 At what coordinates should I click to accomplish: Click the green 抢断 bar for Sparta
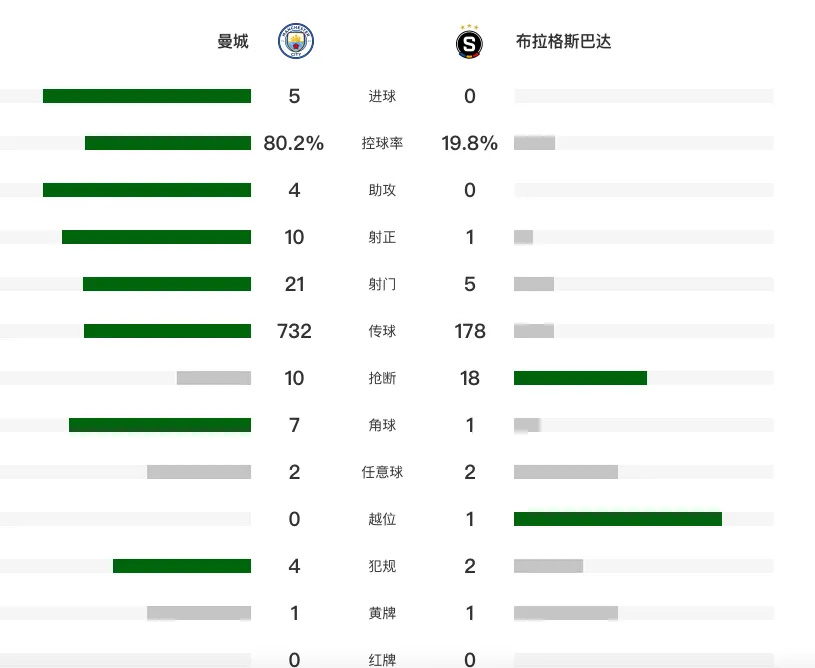click(x=581, y=378)
